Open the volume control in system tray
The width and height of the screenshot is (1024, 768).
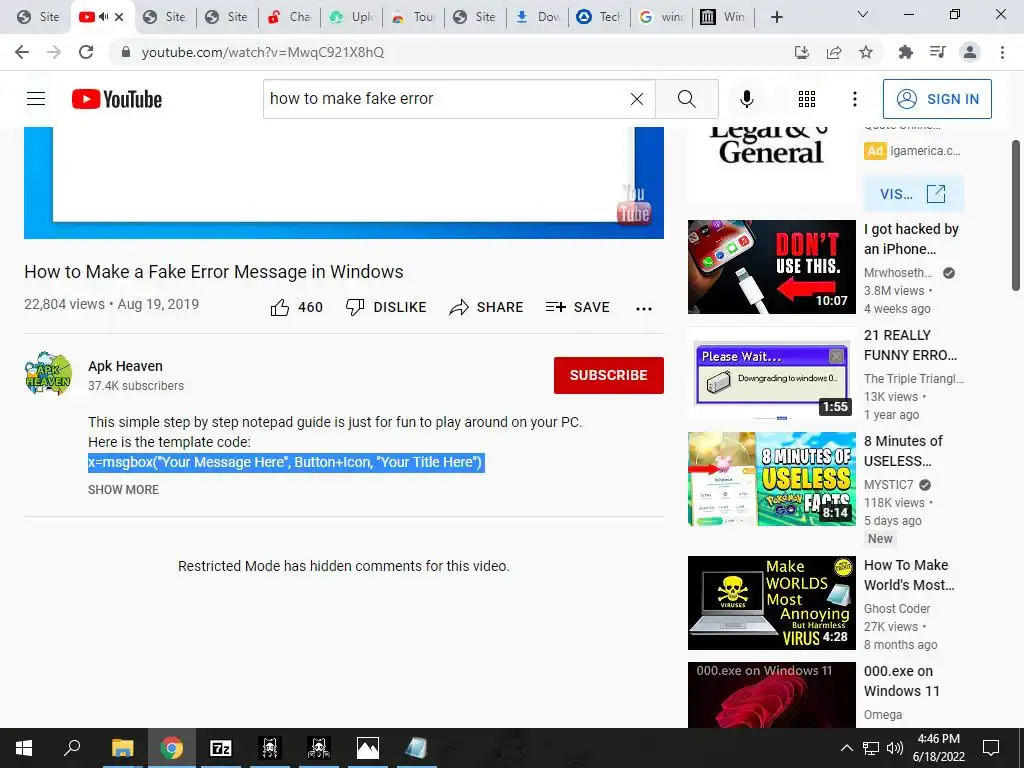[895, 748]
